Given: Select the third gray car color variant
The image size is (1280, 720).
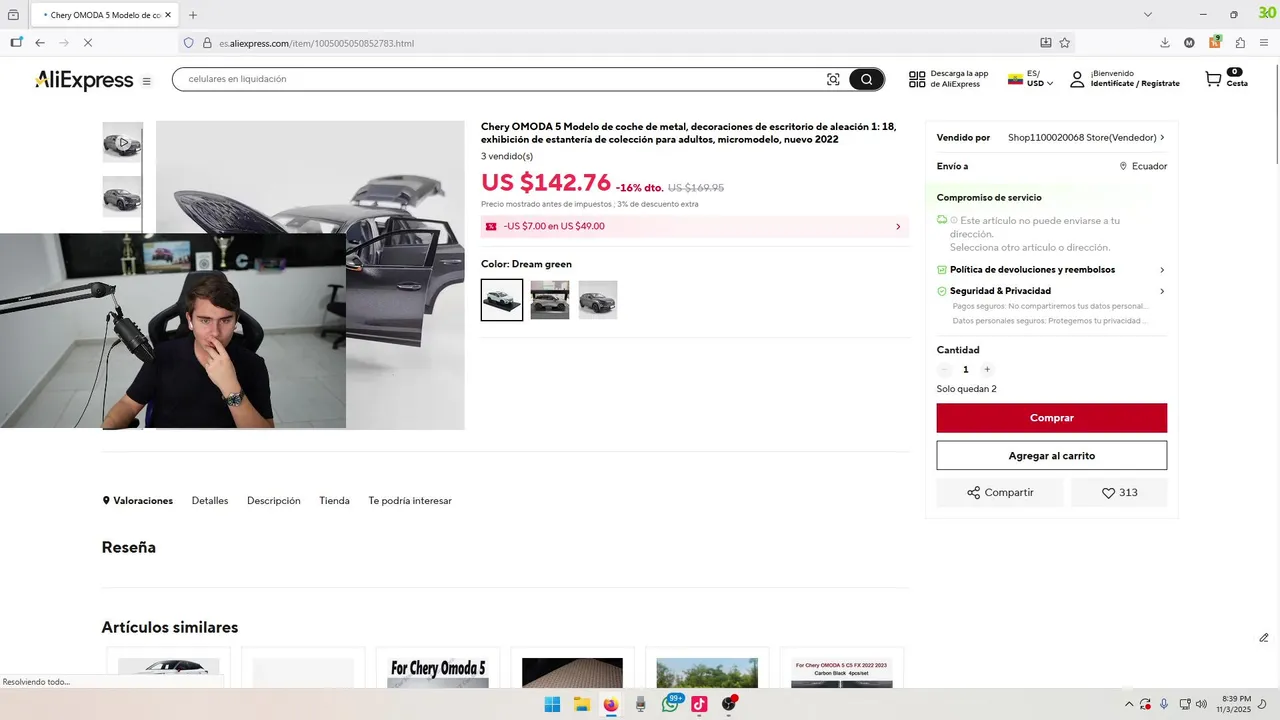Looking at the screenshot, I should click(598, 300).
